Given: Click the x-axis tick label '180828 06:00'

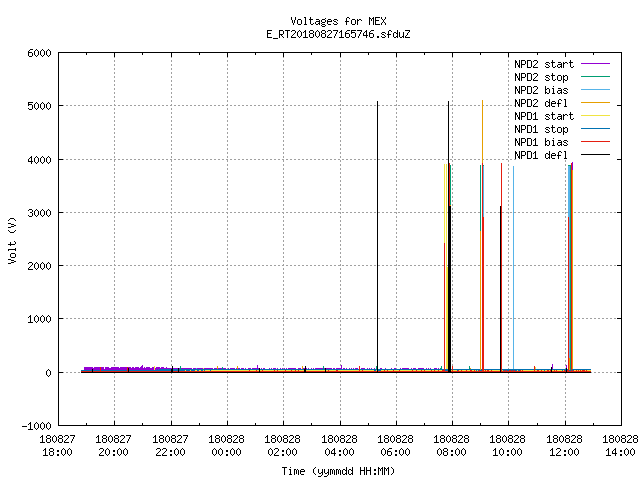Looking at the screenshot, I should (396, 446).
